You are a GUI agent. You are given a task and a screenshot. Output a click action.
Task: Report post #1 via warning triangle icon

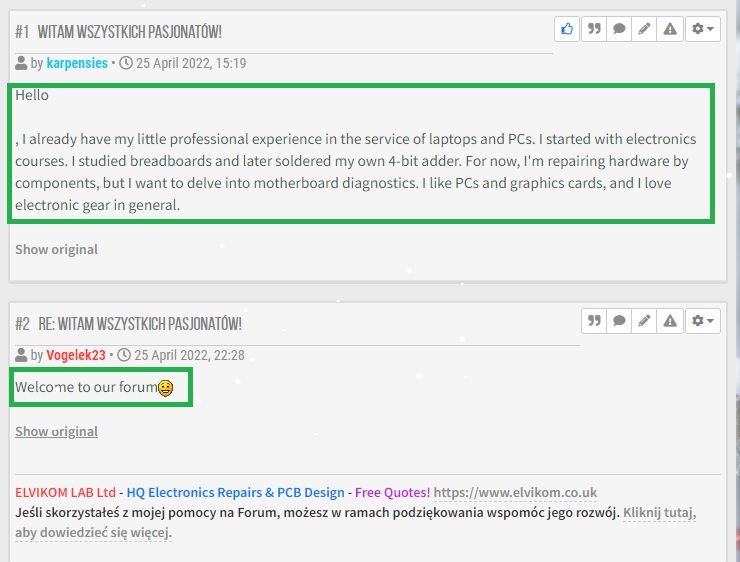pos(670,29)
